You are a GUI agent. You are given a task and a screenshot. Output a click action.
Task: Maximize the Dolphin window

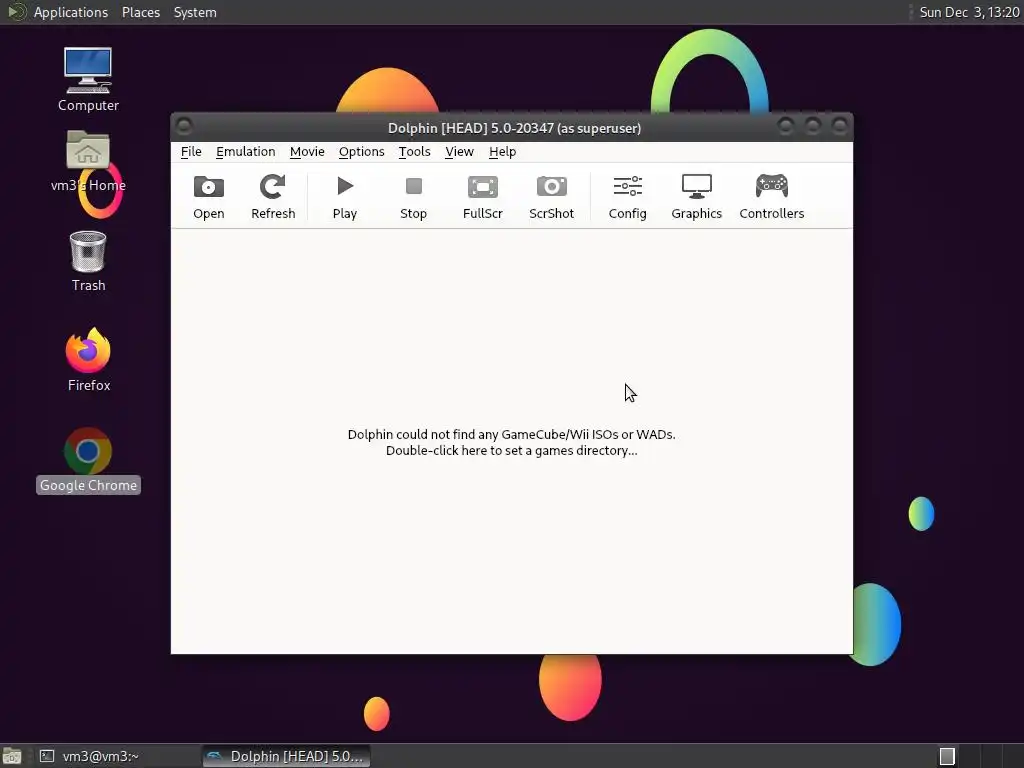pyautogui.click(x=812, y=125)
